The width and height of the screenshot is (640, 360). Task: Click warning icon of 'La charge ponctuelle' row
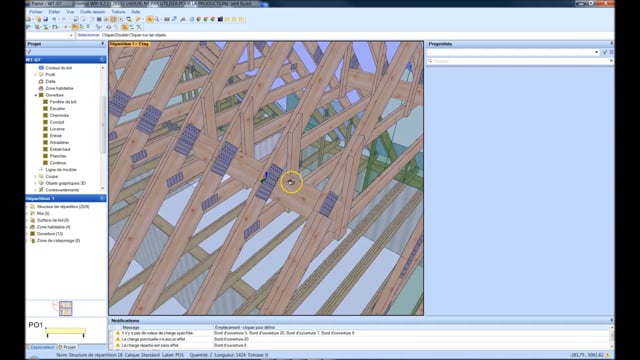[118, 339]
